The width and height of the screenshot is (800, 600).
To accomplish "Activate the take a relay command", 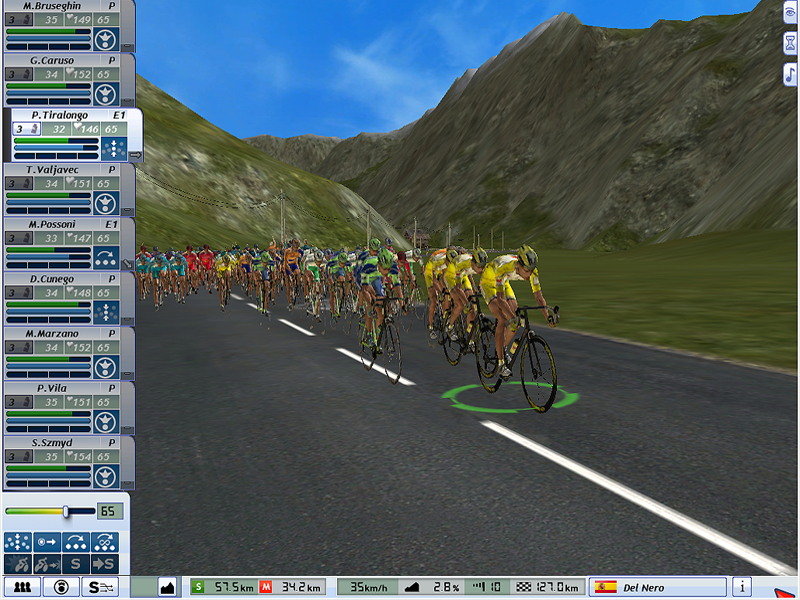I will 75,542.
